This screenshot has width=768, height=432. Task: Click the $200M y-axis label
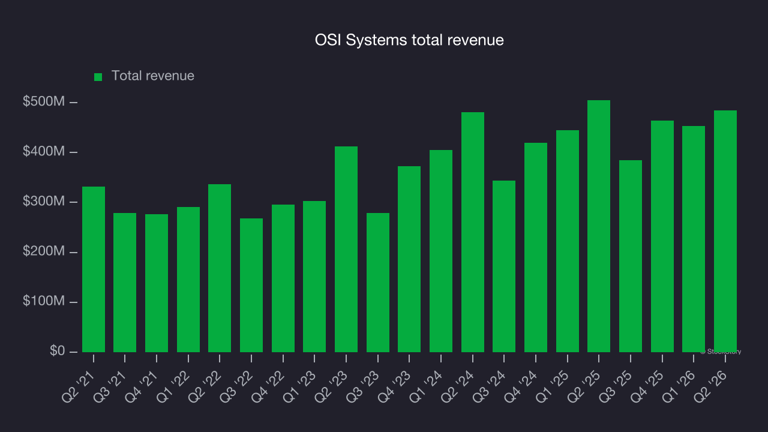click(44, 251)
